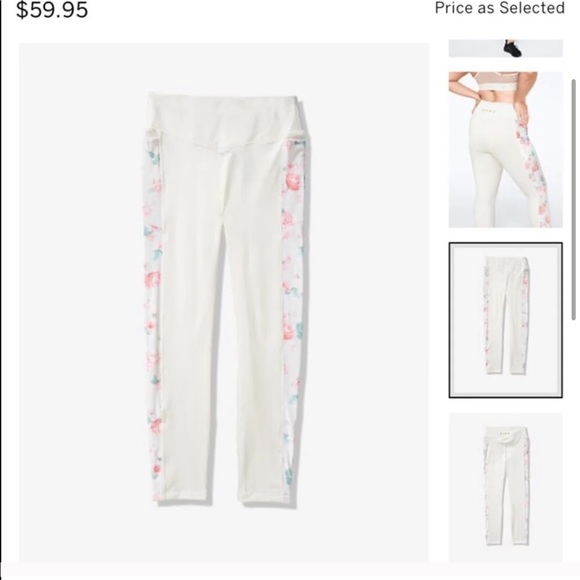Image resolution: width=580 pixels, height=580 pixels.
Task: Click the large main leggings product image
Action: (x=224, y=303)
